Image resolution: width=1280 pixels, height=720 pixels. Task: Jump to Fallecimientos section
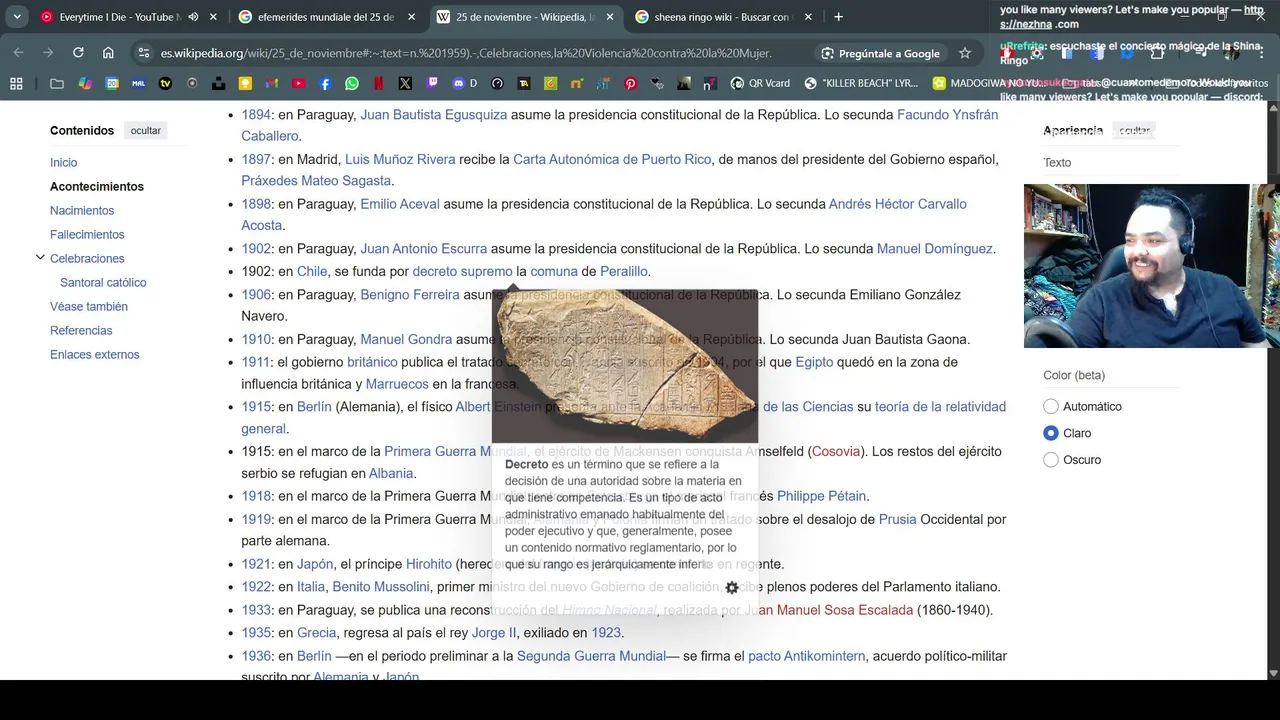click(87, 234)
